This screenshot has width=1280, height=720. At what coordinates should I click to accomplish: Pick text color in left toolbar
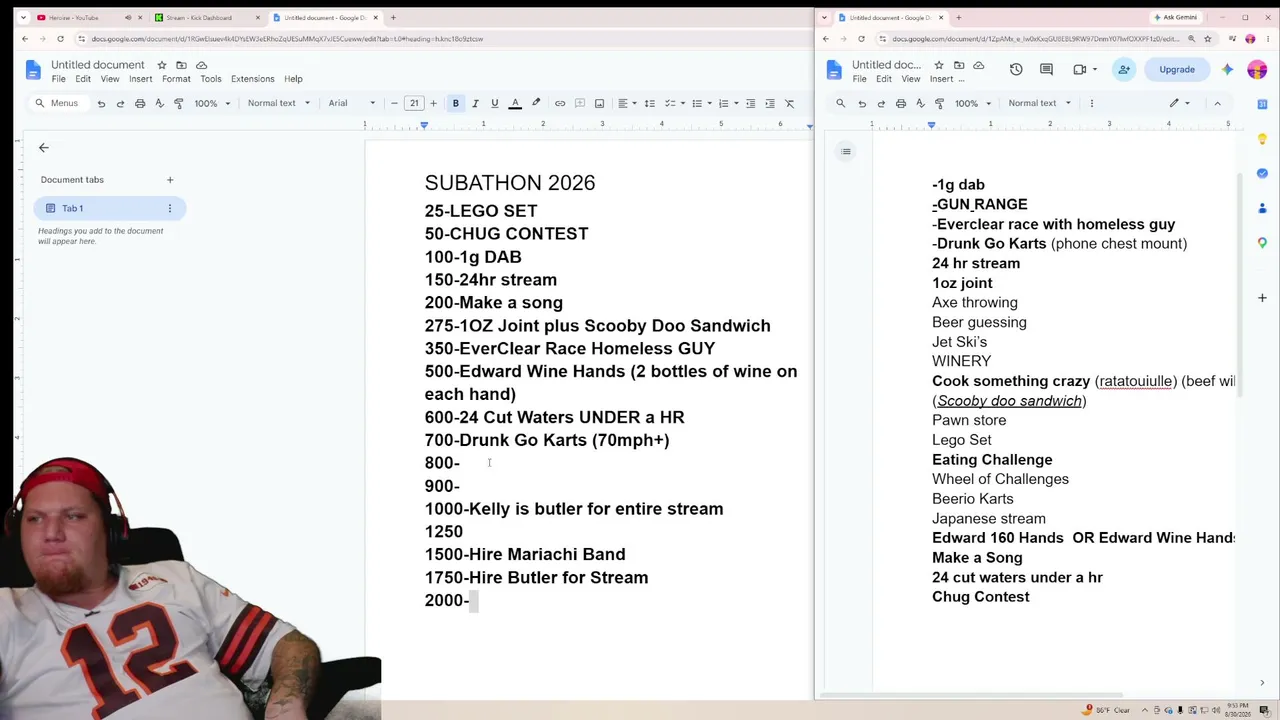[x=515, y=103]
